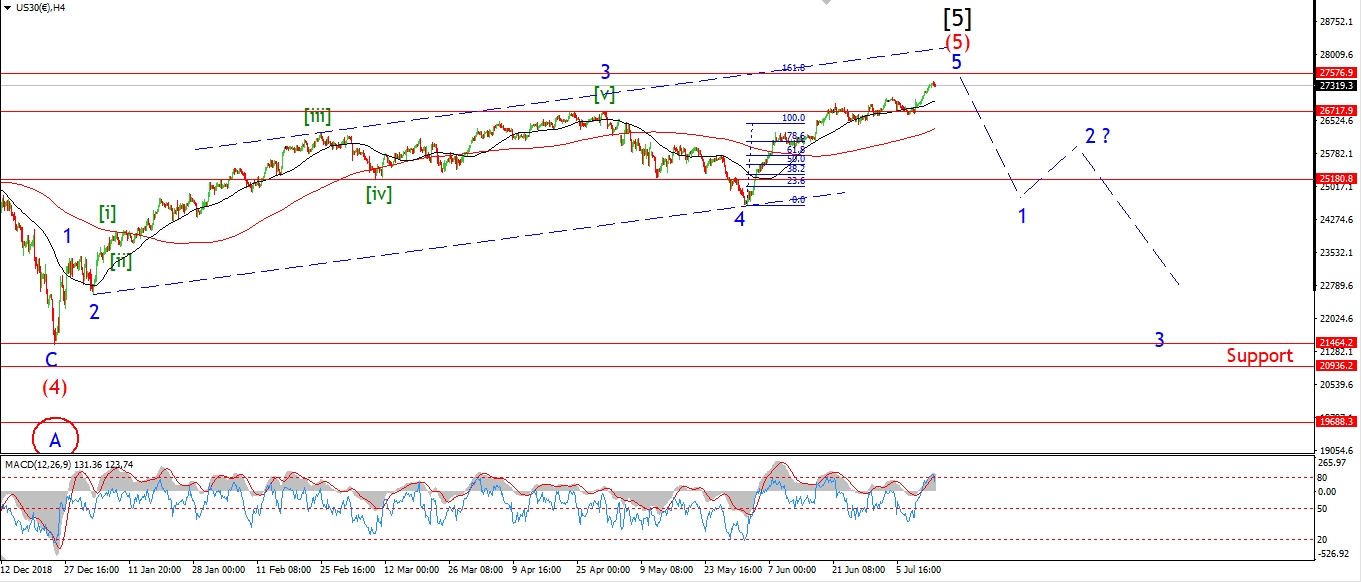The image size is (1362, 582).
Task: Select the blue '2 ?' projection label
Action: coord(1097,137)
